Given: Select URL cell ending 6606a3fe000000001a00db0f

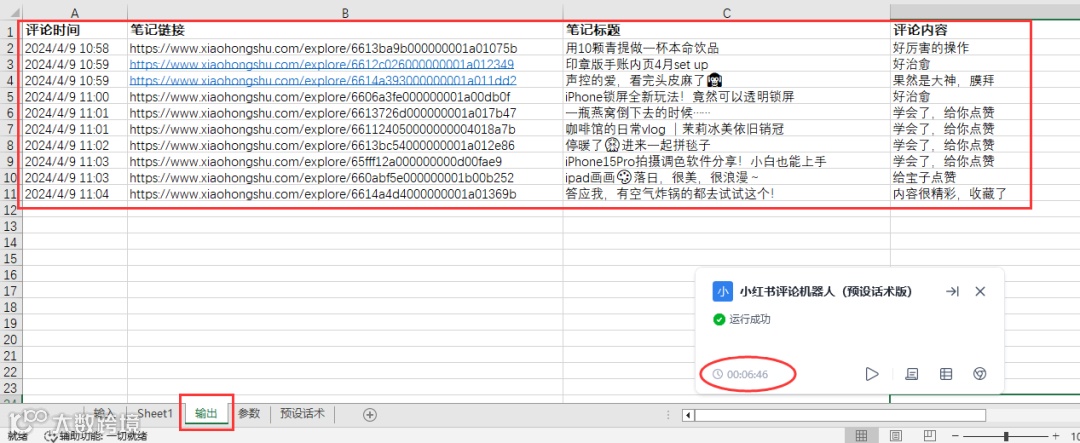Looking at the screenshot, I should point(345,96).
